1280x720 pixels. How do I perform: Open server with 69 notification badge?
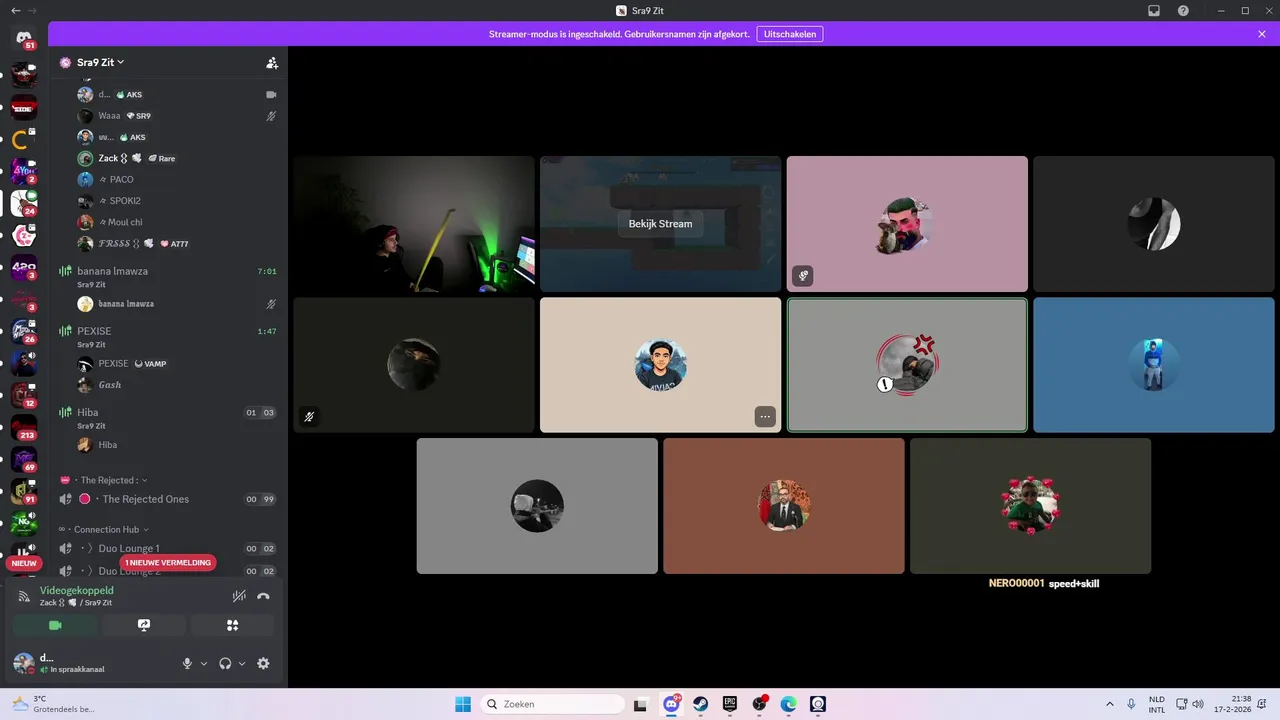point(24,459)
